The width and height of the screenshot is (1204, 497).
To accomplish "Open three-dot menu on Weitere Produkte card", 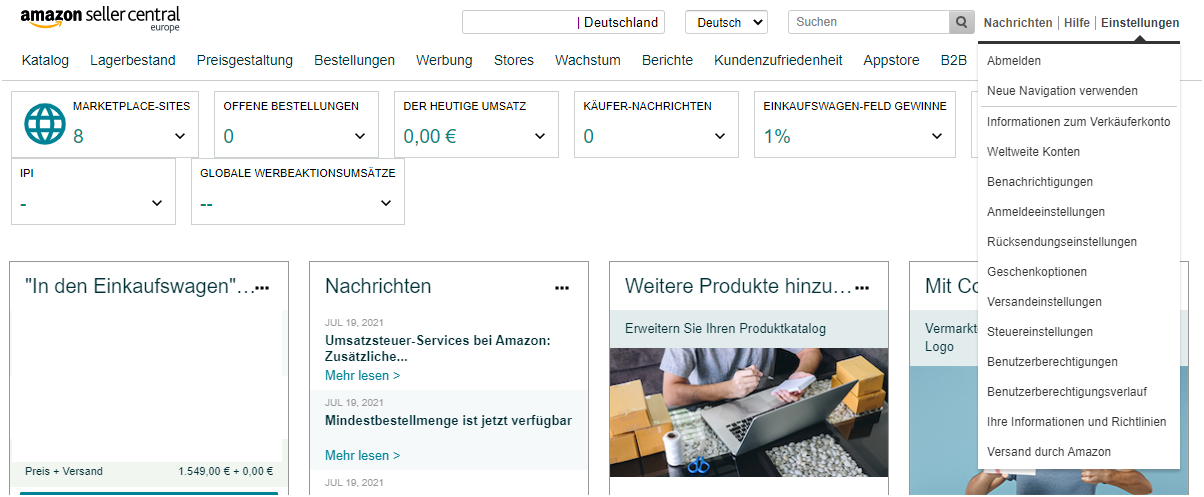I will pyautogui.click(x=862, y=288).
